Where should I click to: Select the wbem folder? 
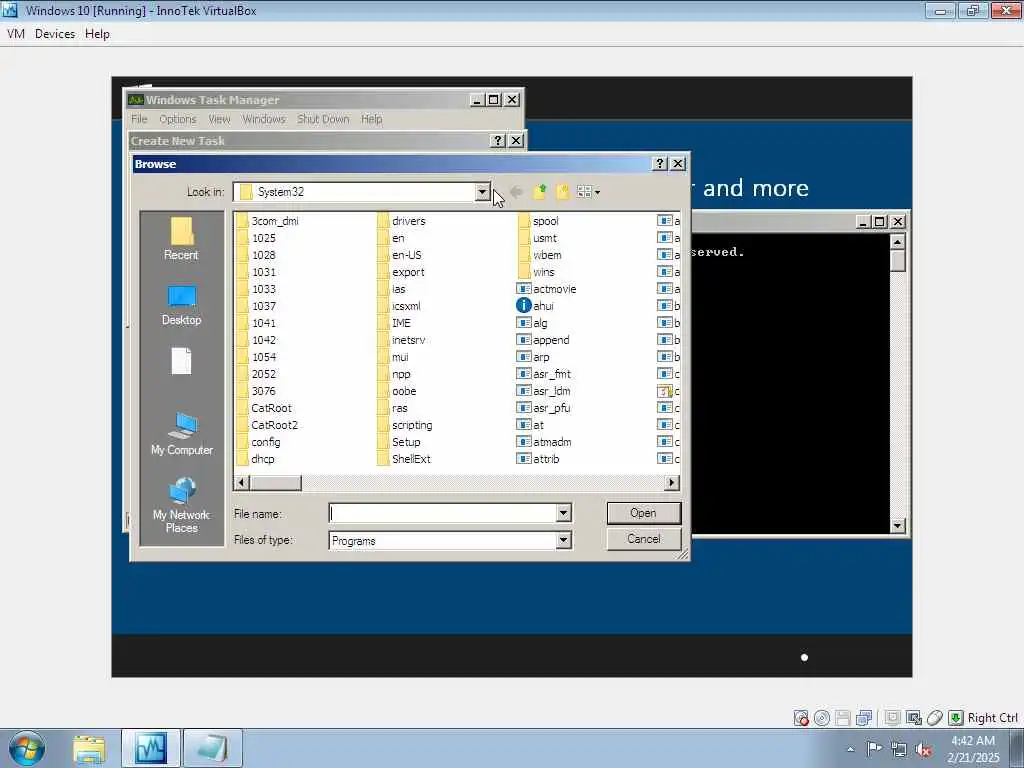click(539, 255)
